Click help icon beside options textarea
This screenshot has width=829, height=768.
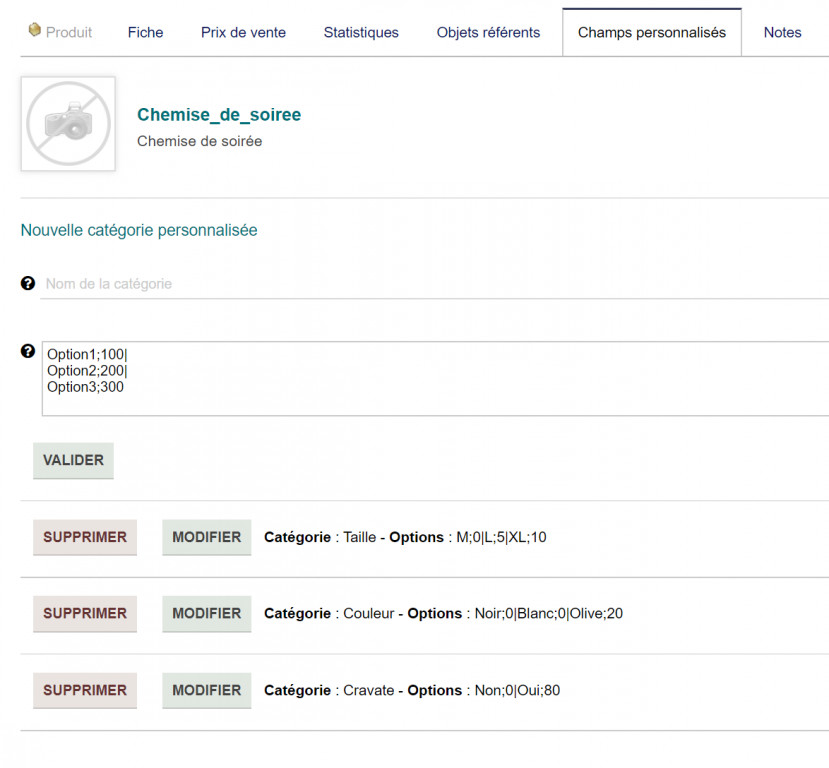coord(28,351)
